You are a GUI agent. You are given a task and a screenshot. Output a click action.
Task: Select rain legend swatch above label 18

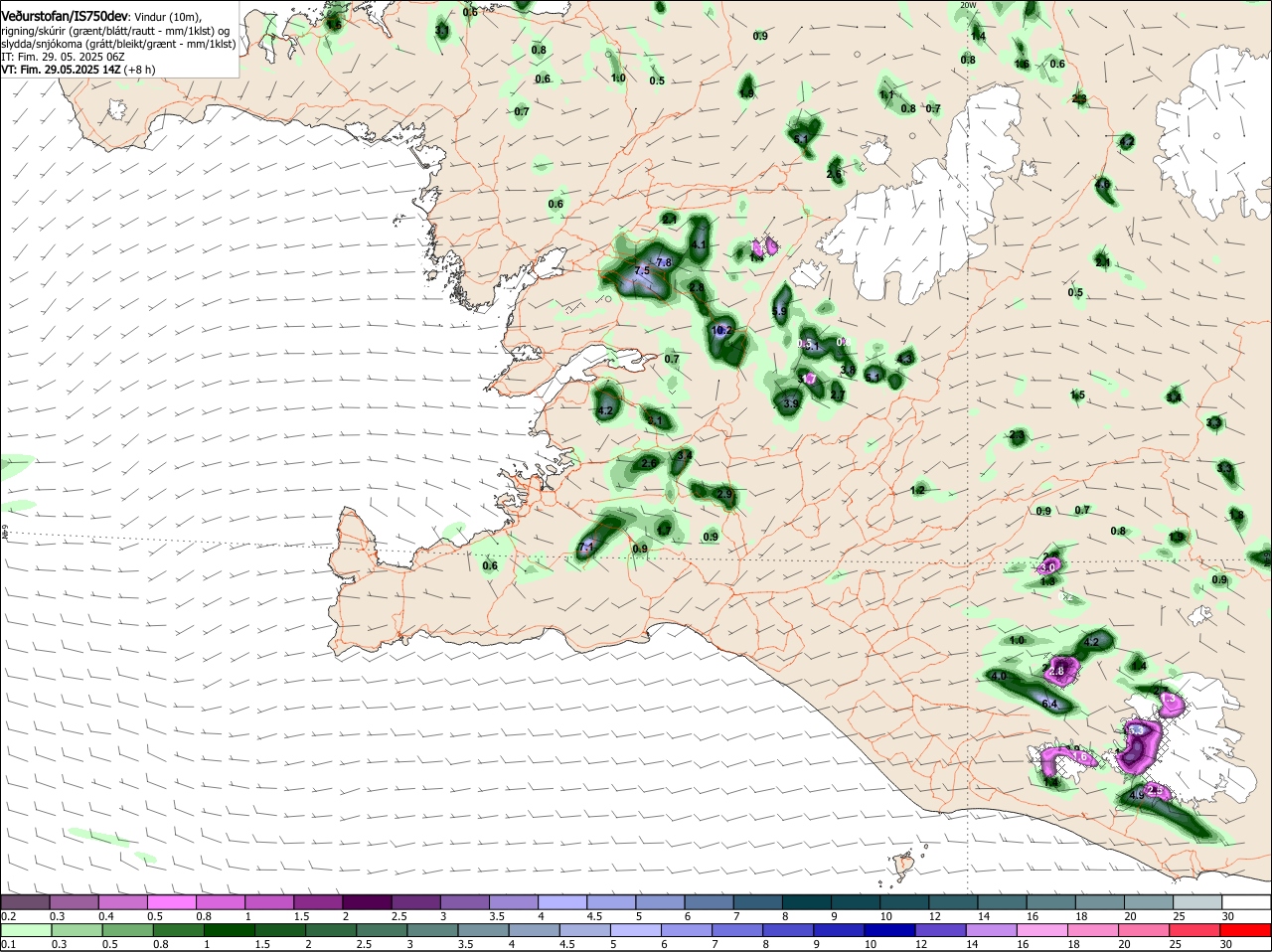coord(1094,929)
